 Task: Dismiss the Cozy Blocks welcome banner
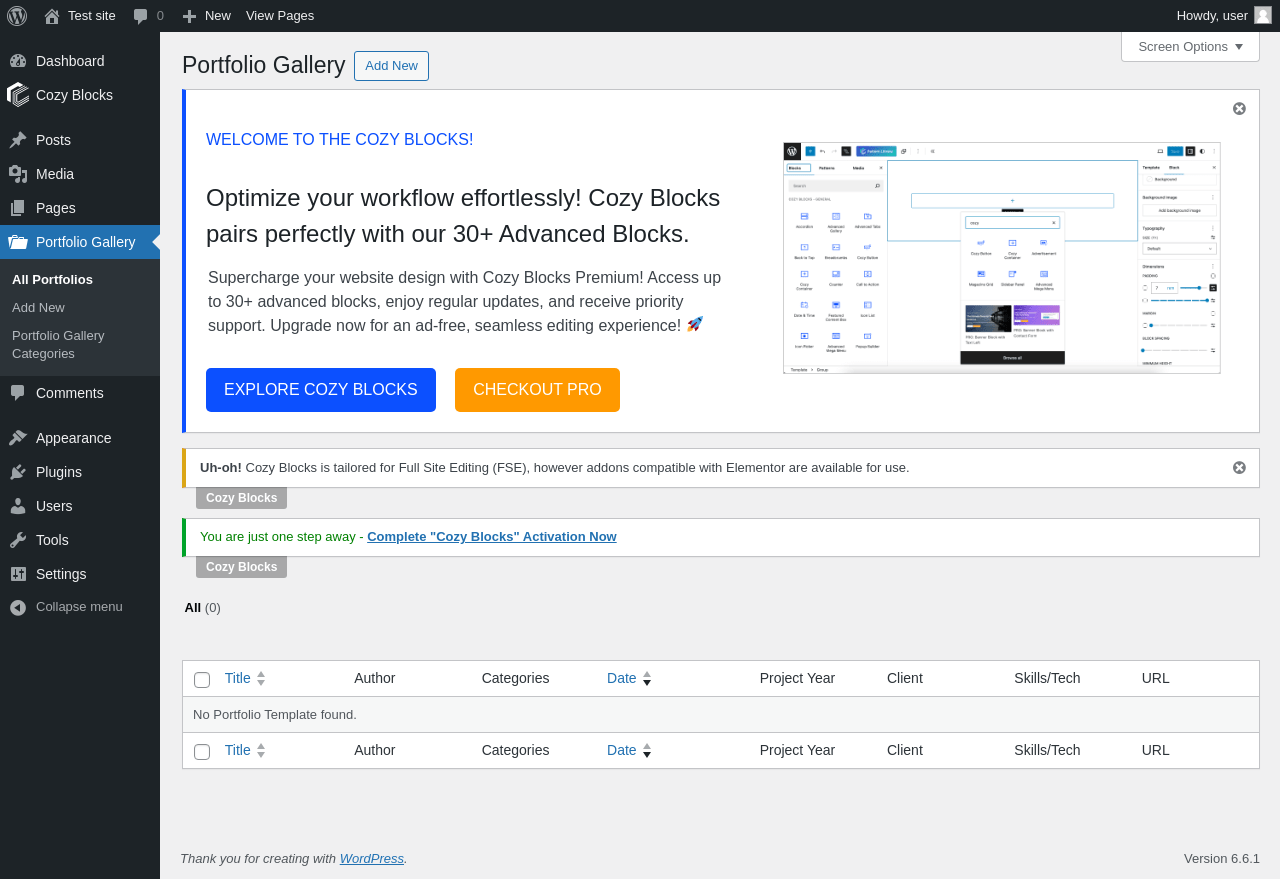[x=1239, y=109]
